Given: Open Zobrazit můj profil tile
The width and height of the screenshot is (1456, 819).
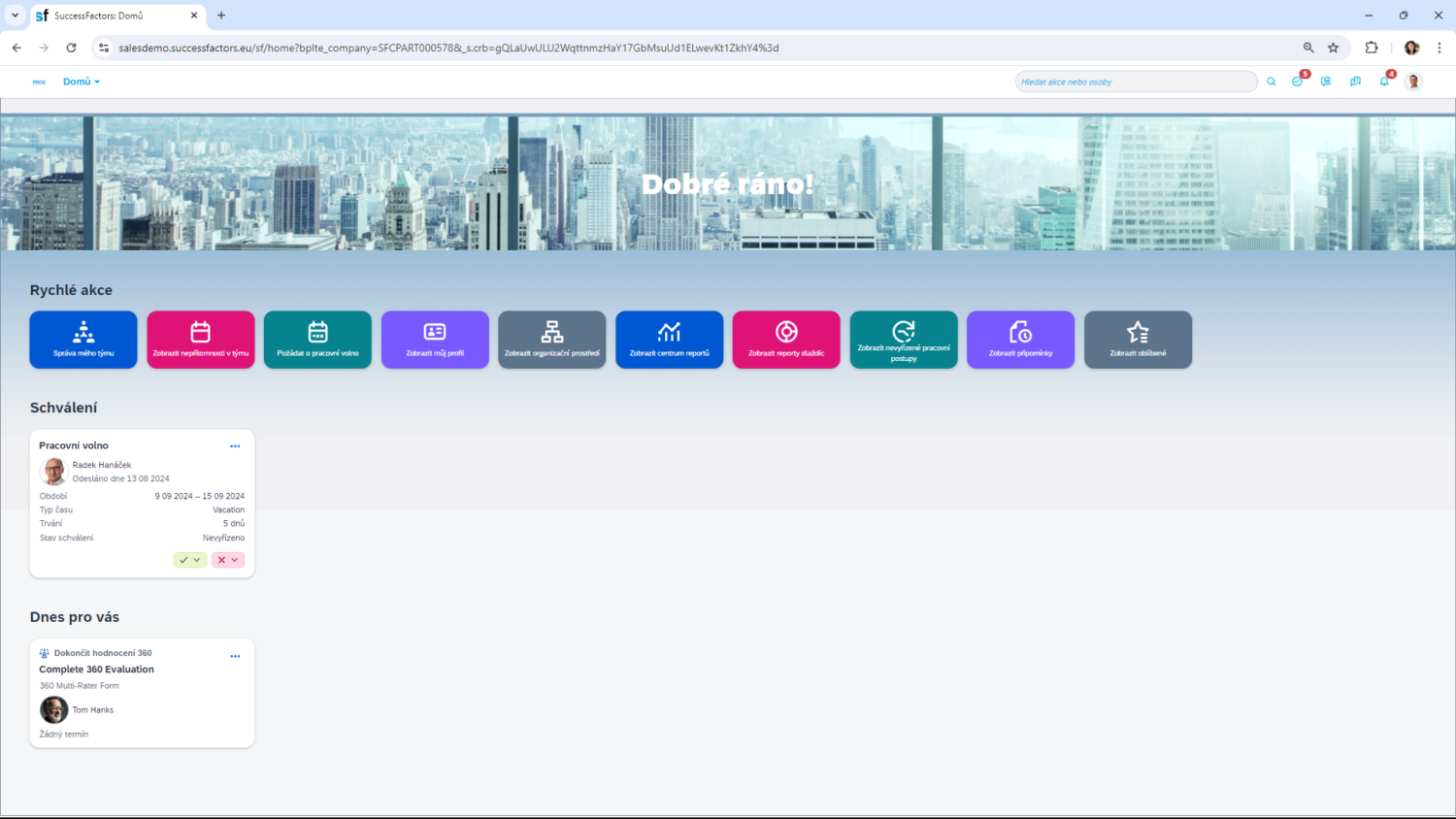Looking at the screenshot, I should click(435, 340).
